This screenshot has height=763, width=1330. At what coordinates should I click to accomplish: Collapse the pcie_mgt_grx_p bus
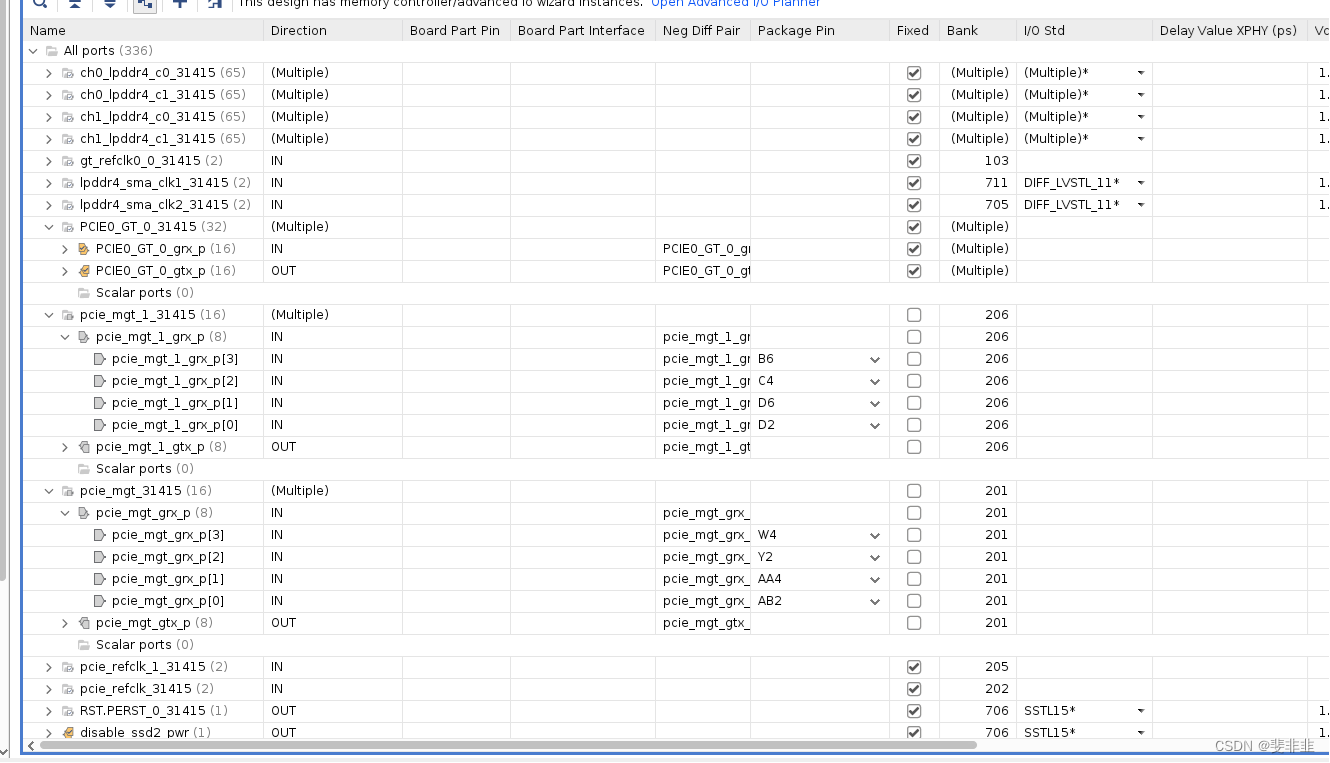[65, 513]
